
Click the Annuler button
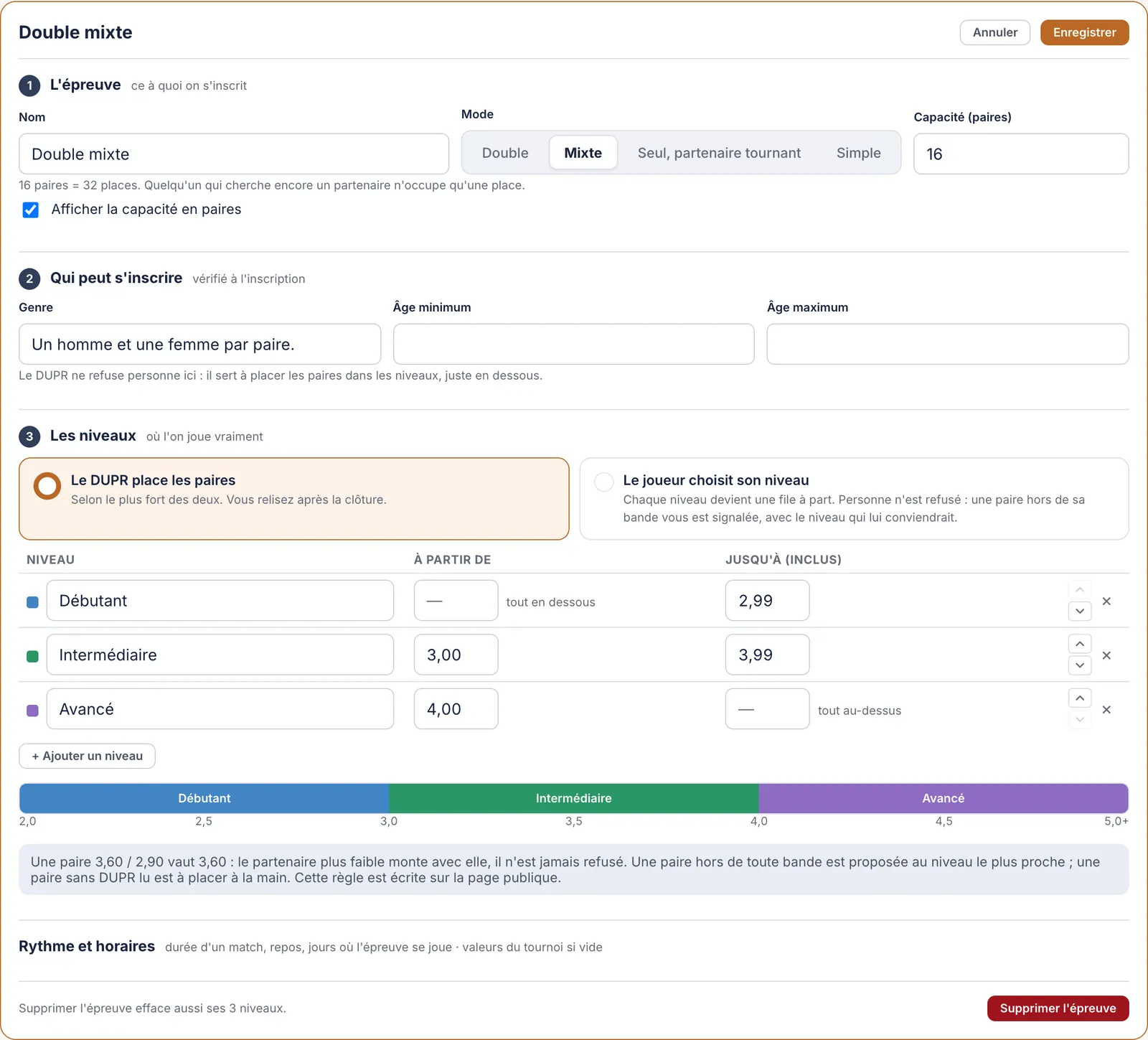(x=994, y=32)
